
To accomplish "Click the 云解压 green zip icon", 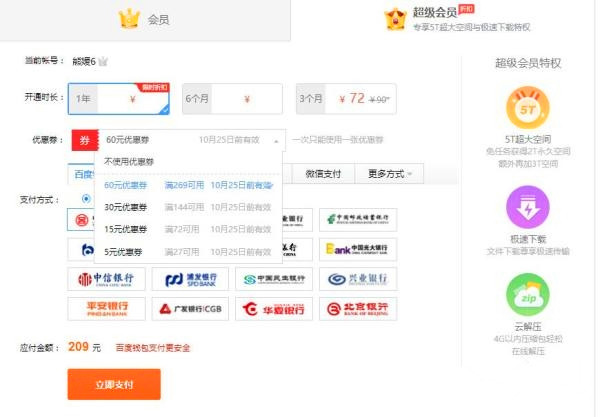I will (528, 295).
